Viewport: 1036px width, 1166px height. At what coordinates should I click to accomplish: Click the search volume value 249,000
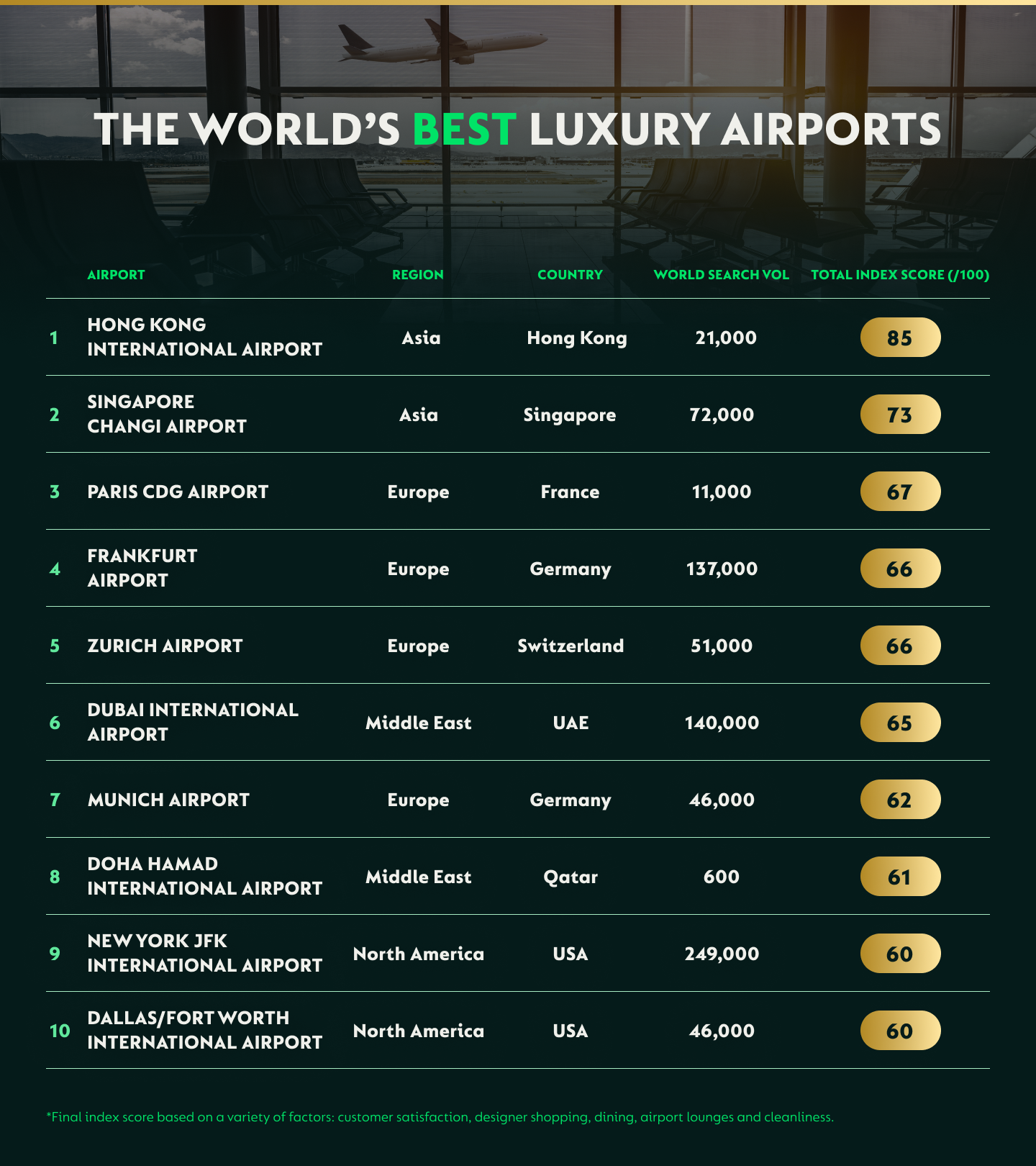pyautogui.click(x=722, y=954)
